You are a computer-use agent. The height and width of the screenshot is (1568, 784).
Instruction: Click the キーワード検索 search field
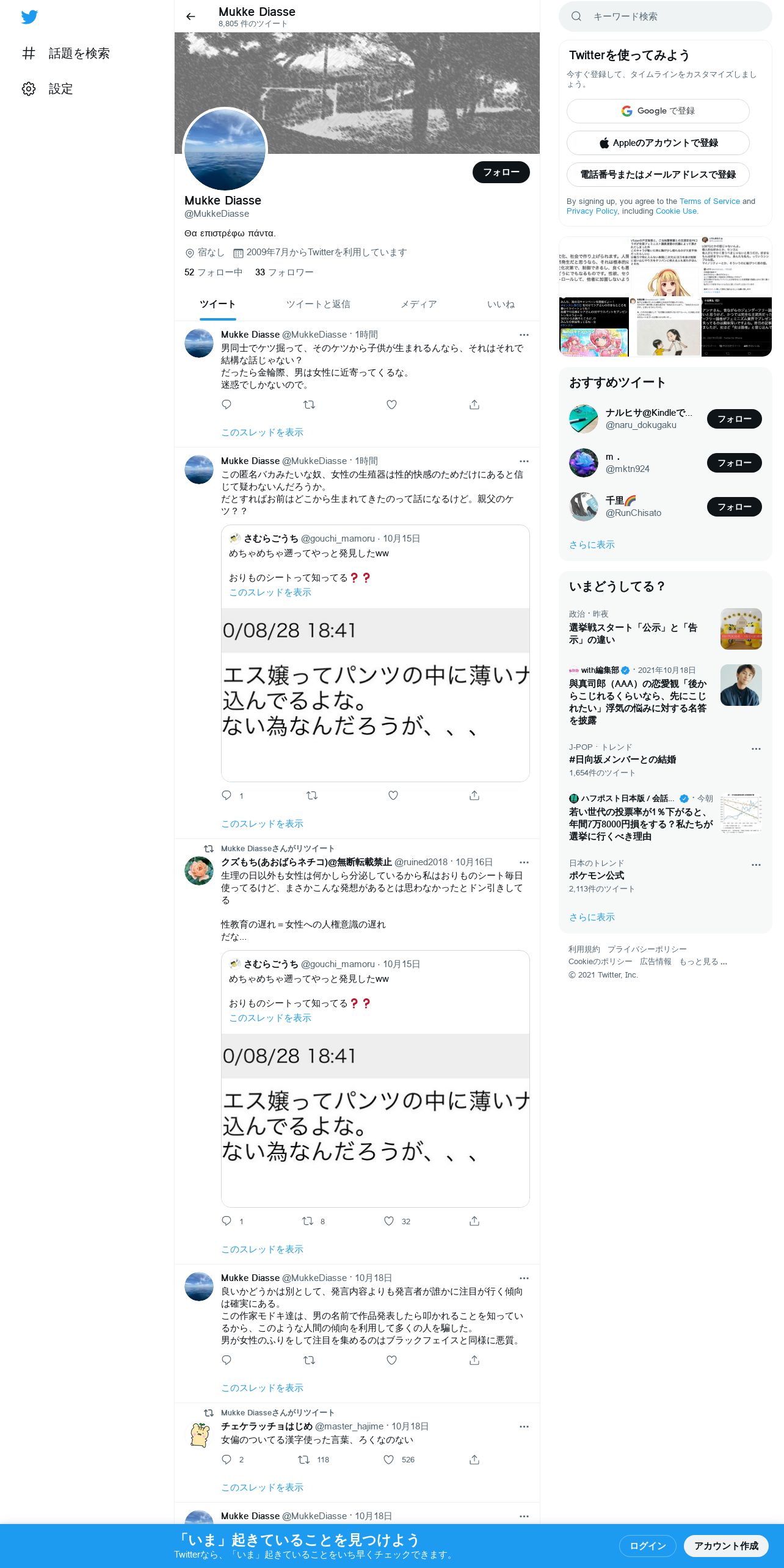click(666, 16)
